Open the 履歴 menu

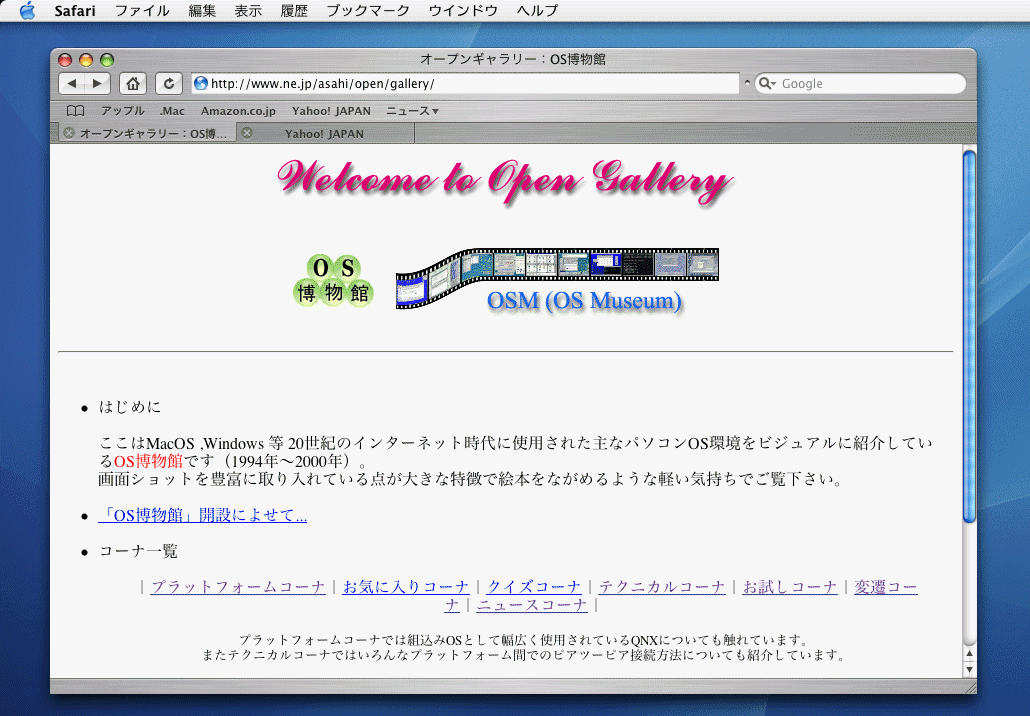tap(294, 11)
